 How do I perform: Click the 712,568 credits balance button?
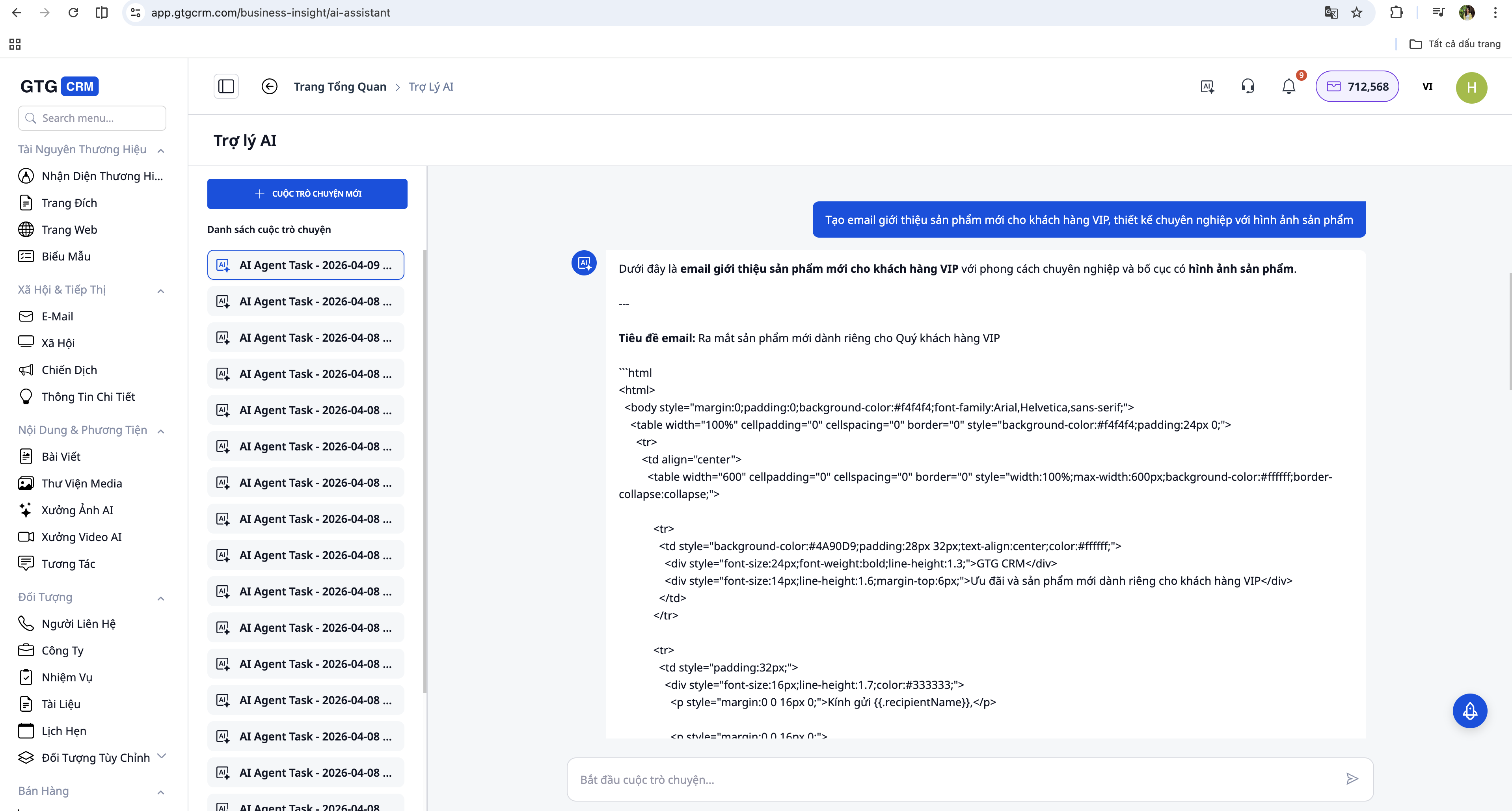(x=1357, y=87)
